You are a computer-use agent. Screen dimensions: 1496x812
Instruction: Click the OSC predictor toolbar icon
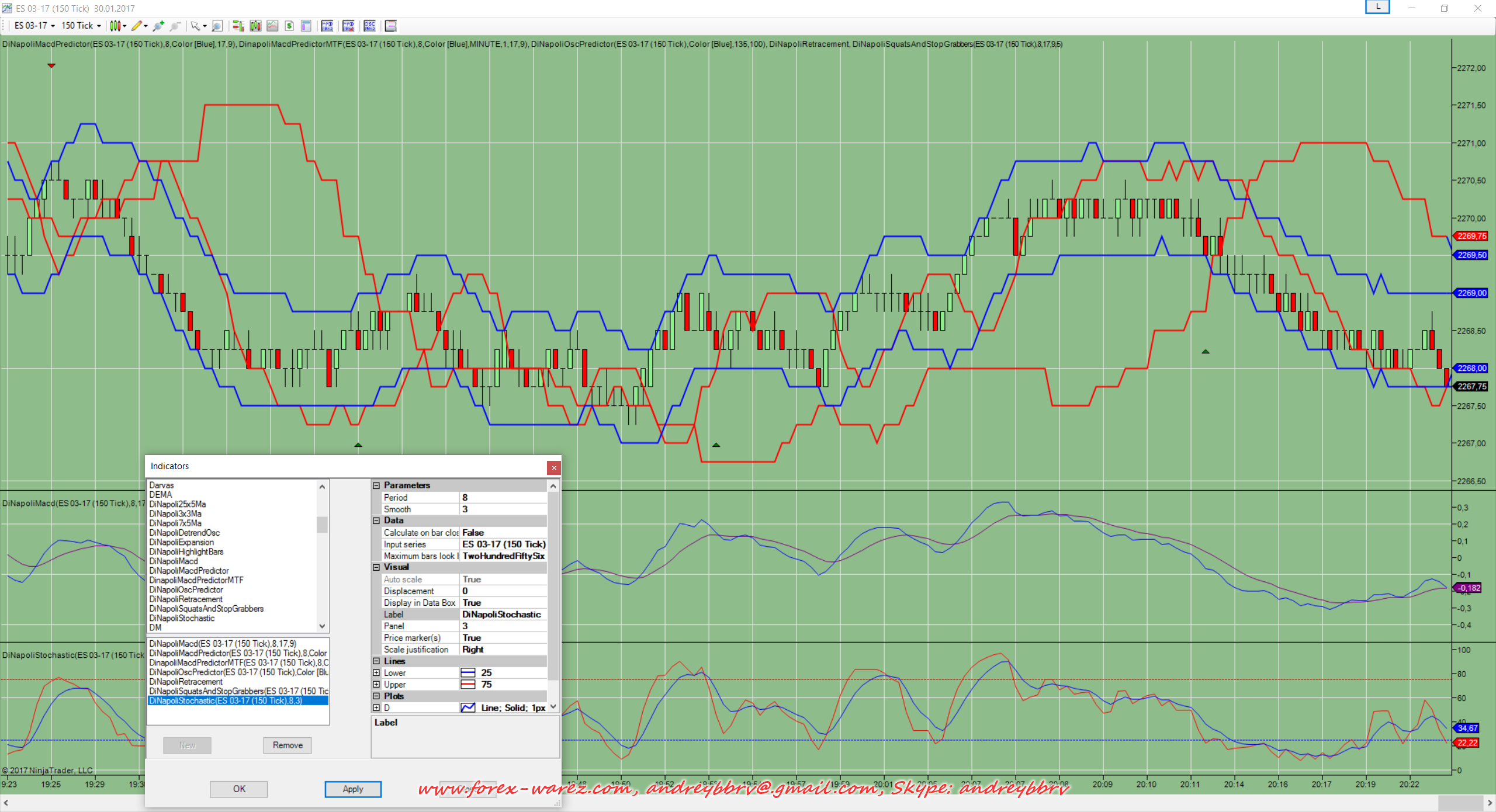click(x=369, y=26)
